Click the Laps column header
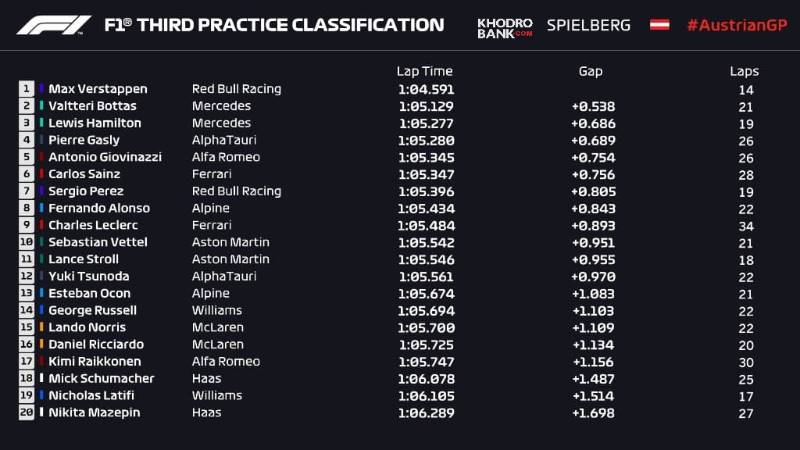 pyautogui.click(x=744, y=71)
